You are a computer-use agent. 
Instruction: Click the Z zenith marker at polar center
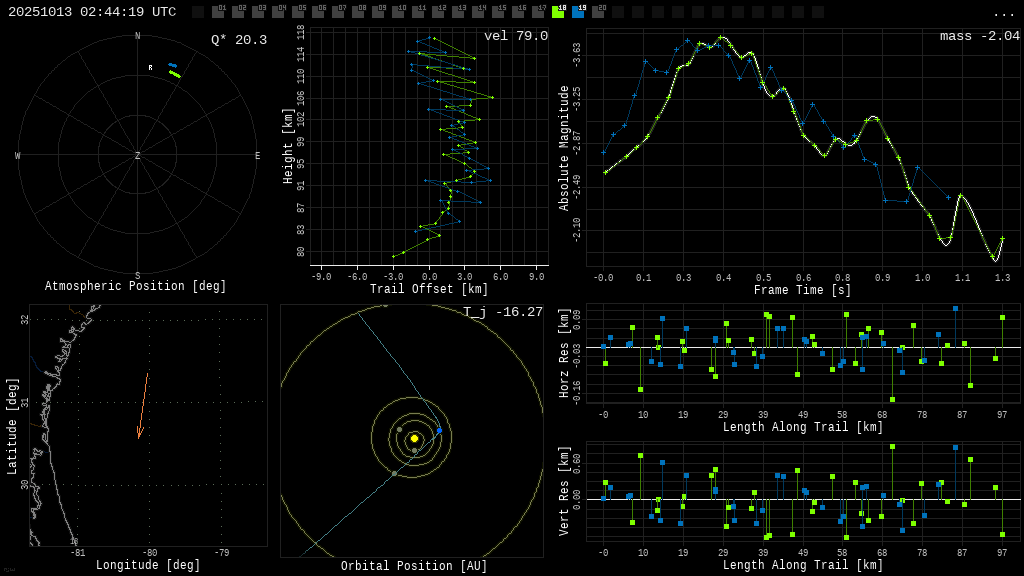point(137,156)
